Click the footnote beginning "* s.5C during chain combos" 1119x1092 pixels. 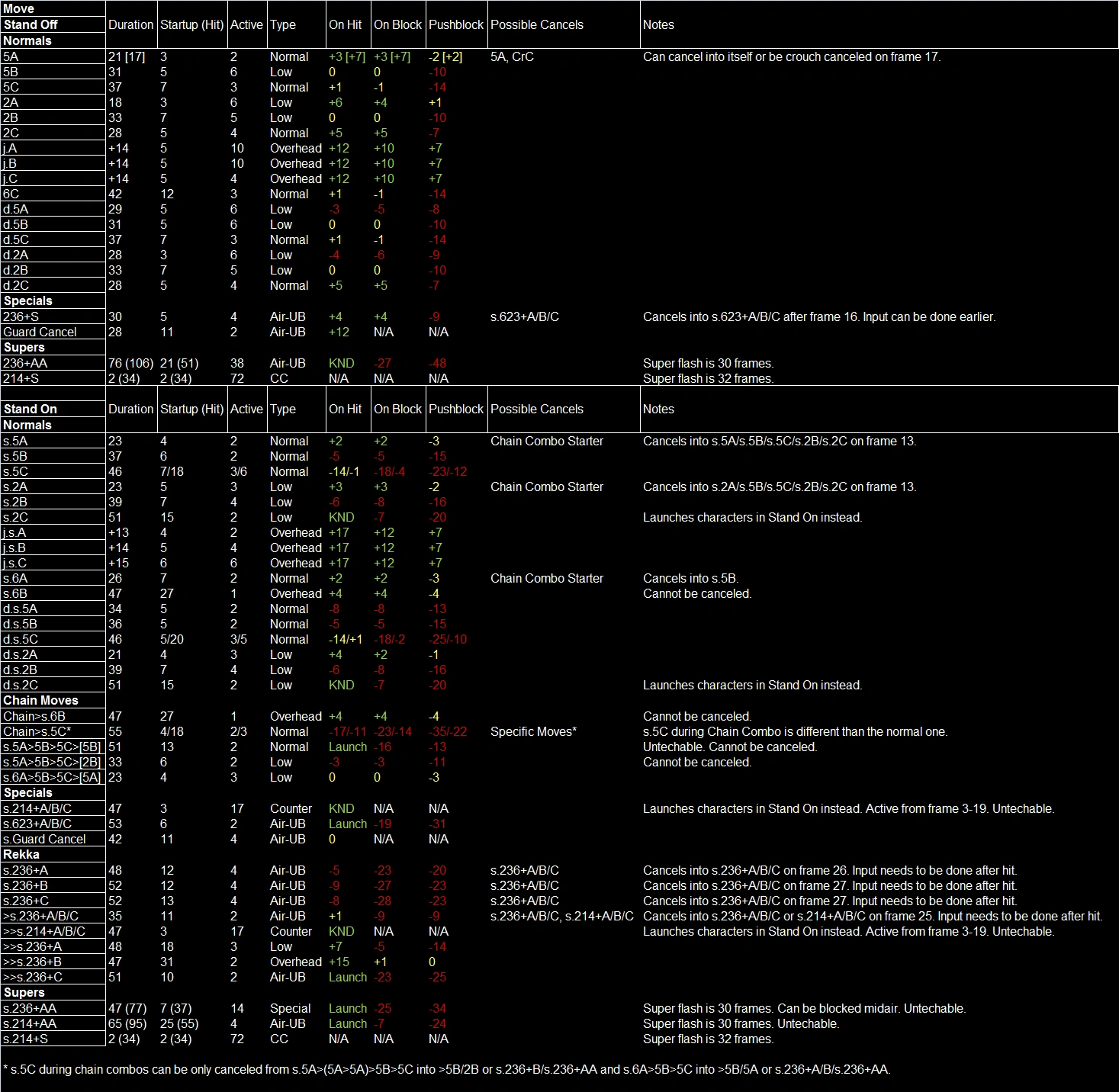point(447,1069)
